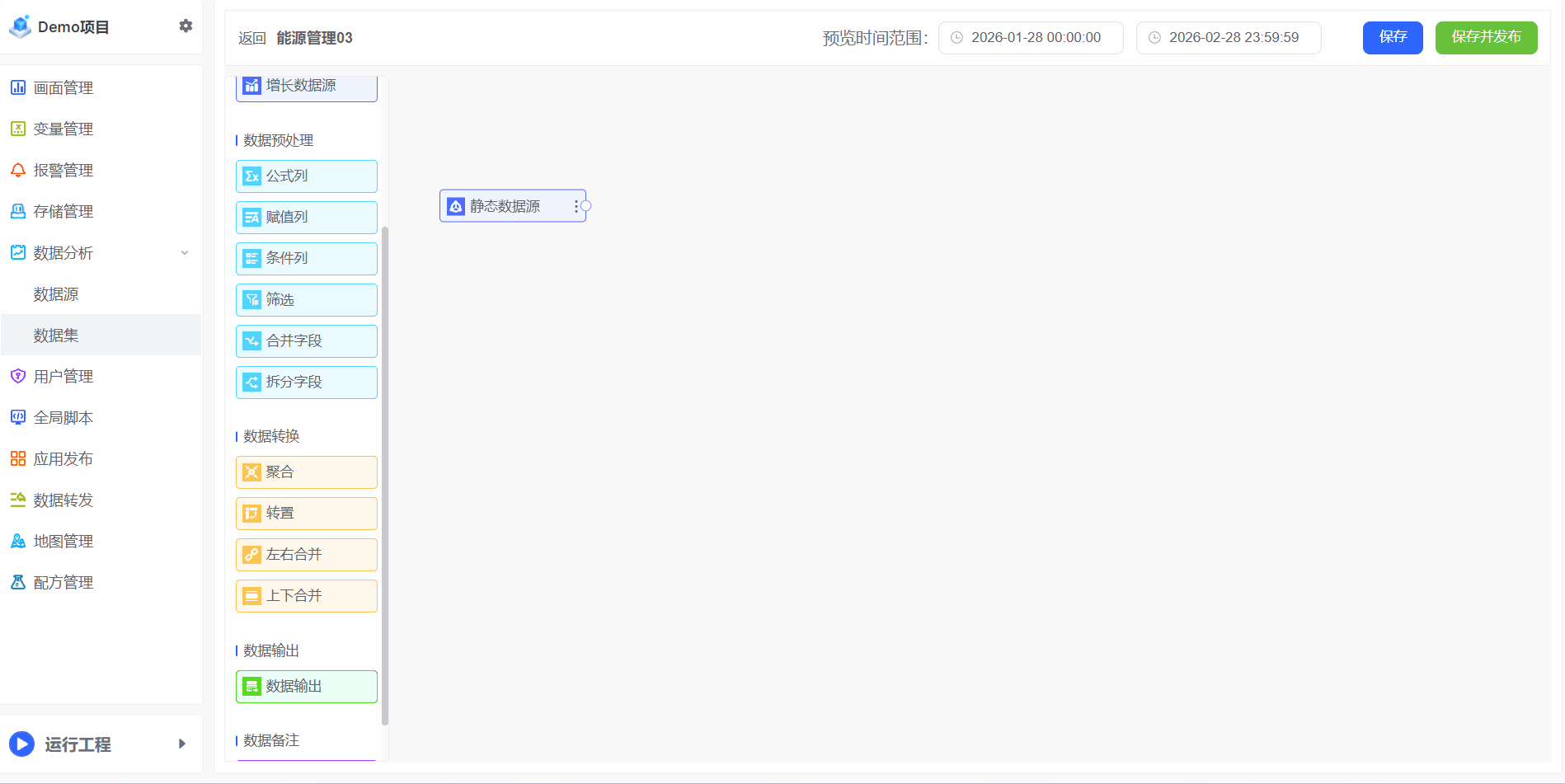Click 返回 to go back
Viewport: 1565px width, 784px height.
[x=251, y=39]
